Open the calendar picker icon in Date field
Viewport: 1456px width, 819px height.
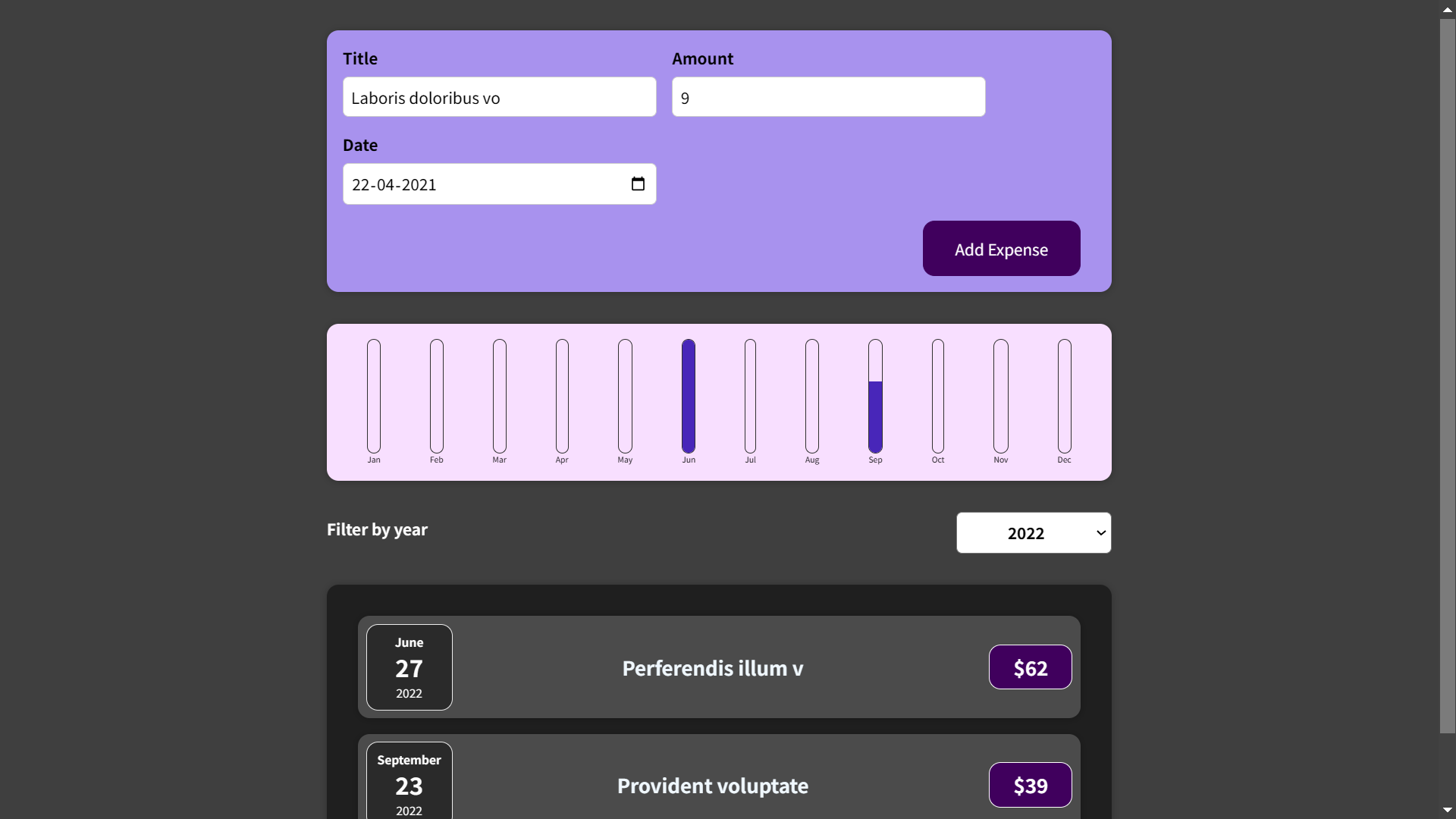click(638, 184)
